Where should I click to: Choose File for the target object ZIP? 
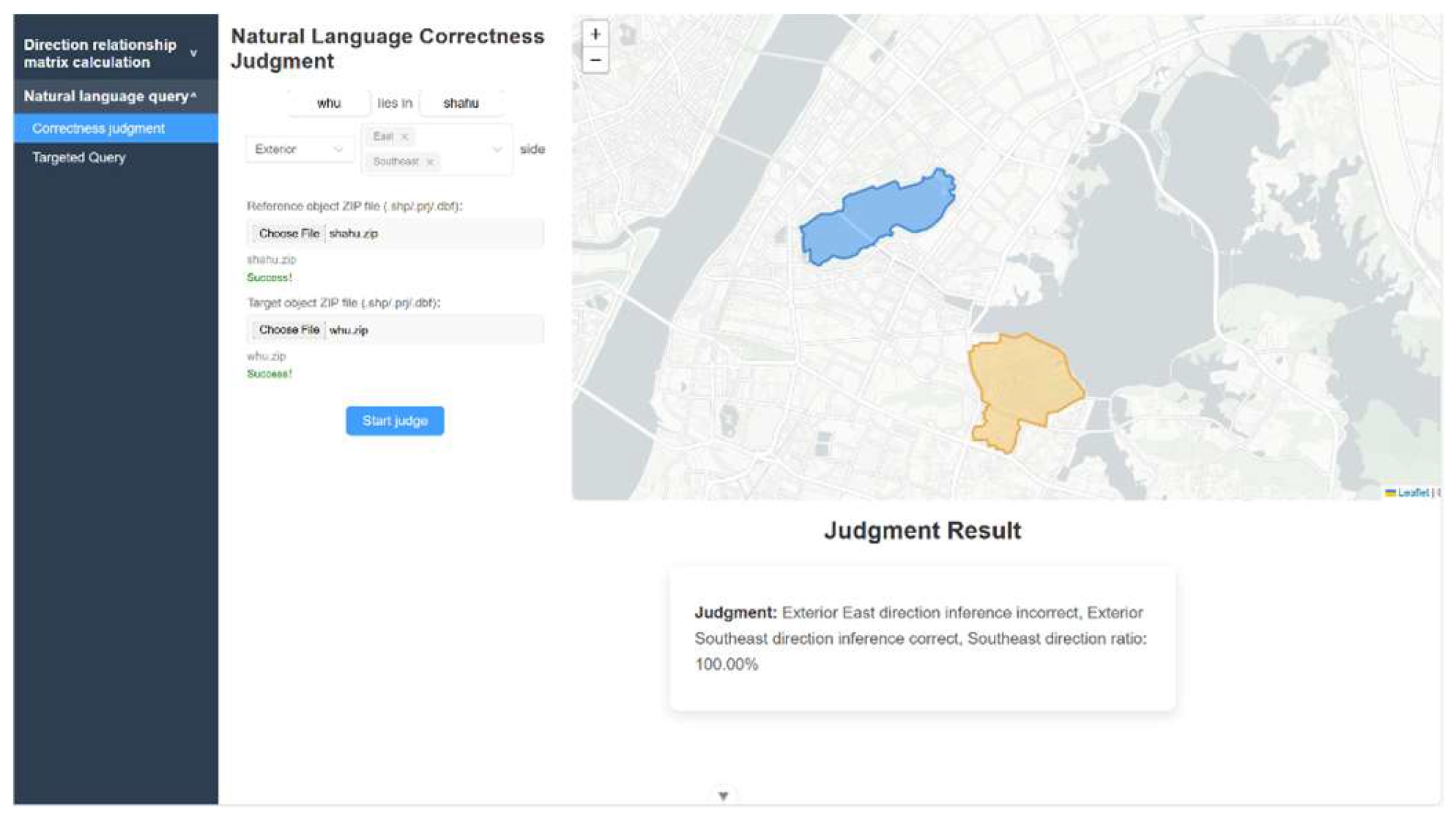(289, 330)
